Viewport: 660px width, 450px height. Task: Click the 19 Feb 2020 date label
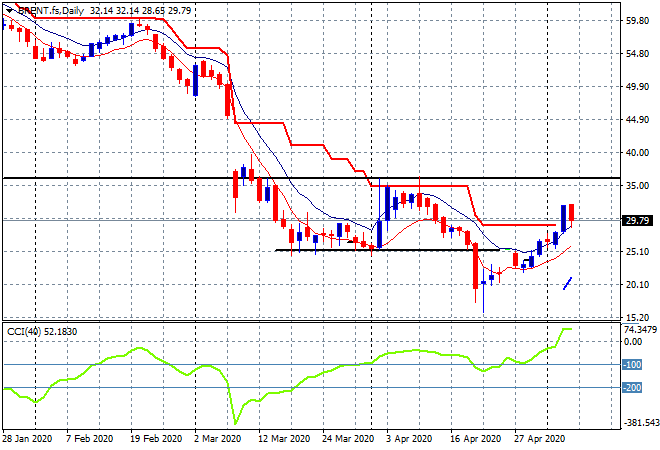coord(156,439)
